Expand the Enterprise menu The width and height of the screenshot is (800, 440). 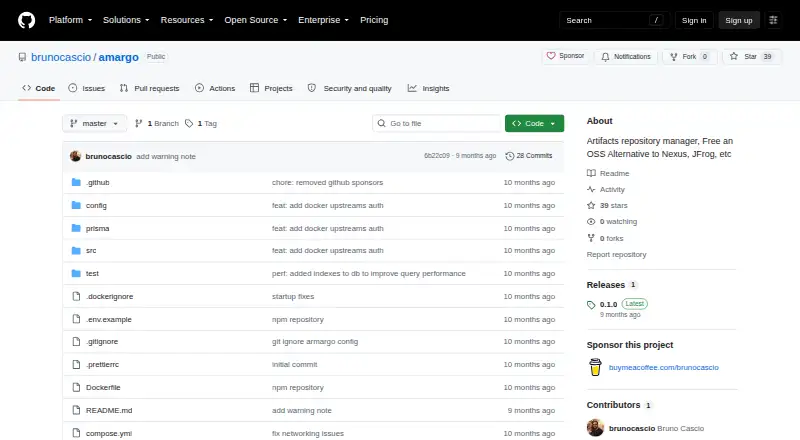point(323,20)
